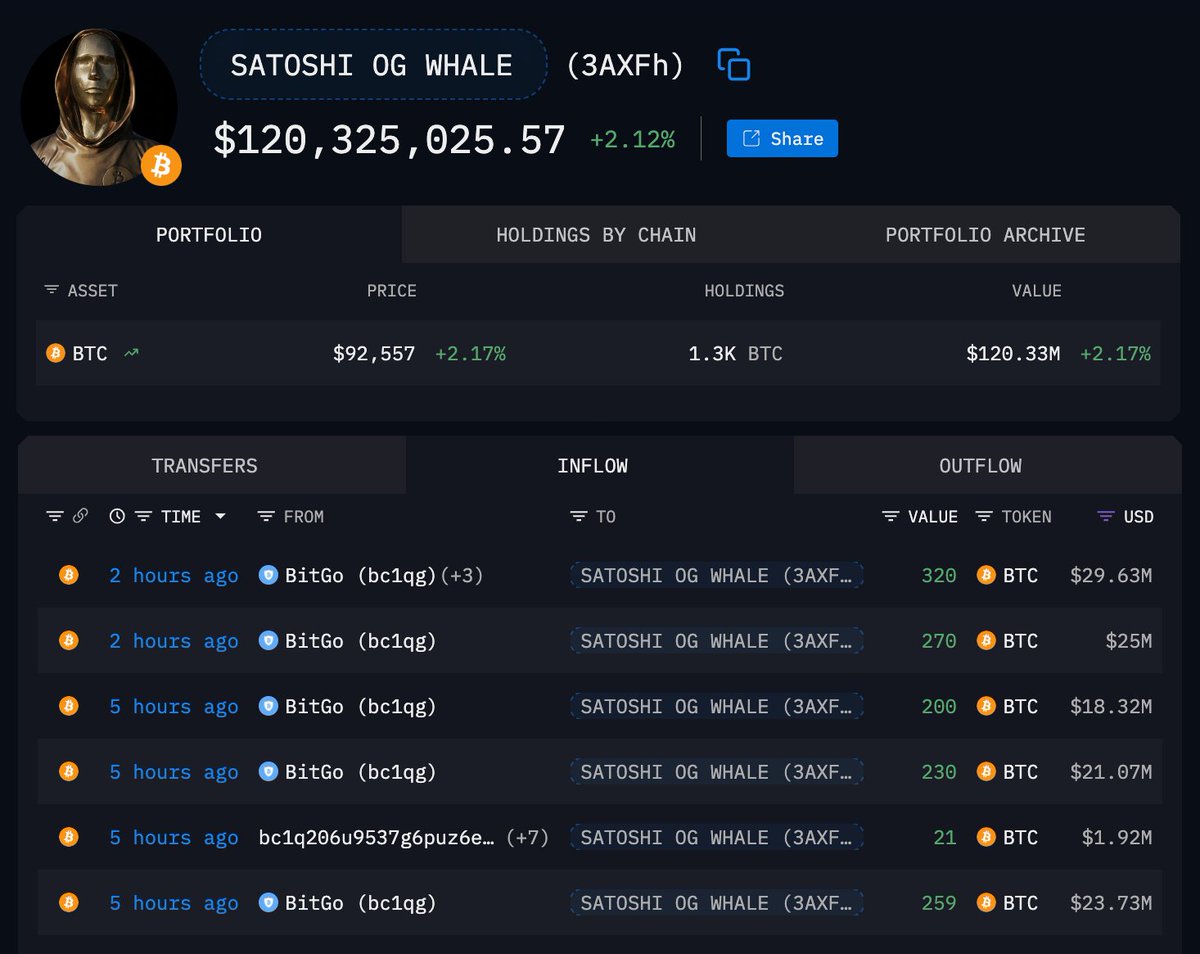The image size is (1200, 954).
Task: Open the BTC price trend chart icon
Action: point(131,353)
